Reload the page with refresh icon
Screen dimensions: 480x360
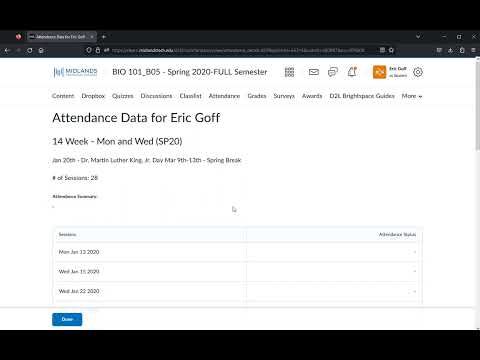pyautogui.click(x=30, y=50)
